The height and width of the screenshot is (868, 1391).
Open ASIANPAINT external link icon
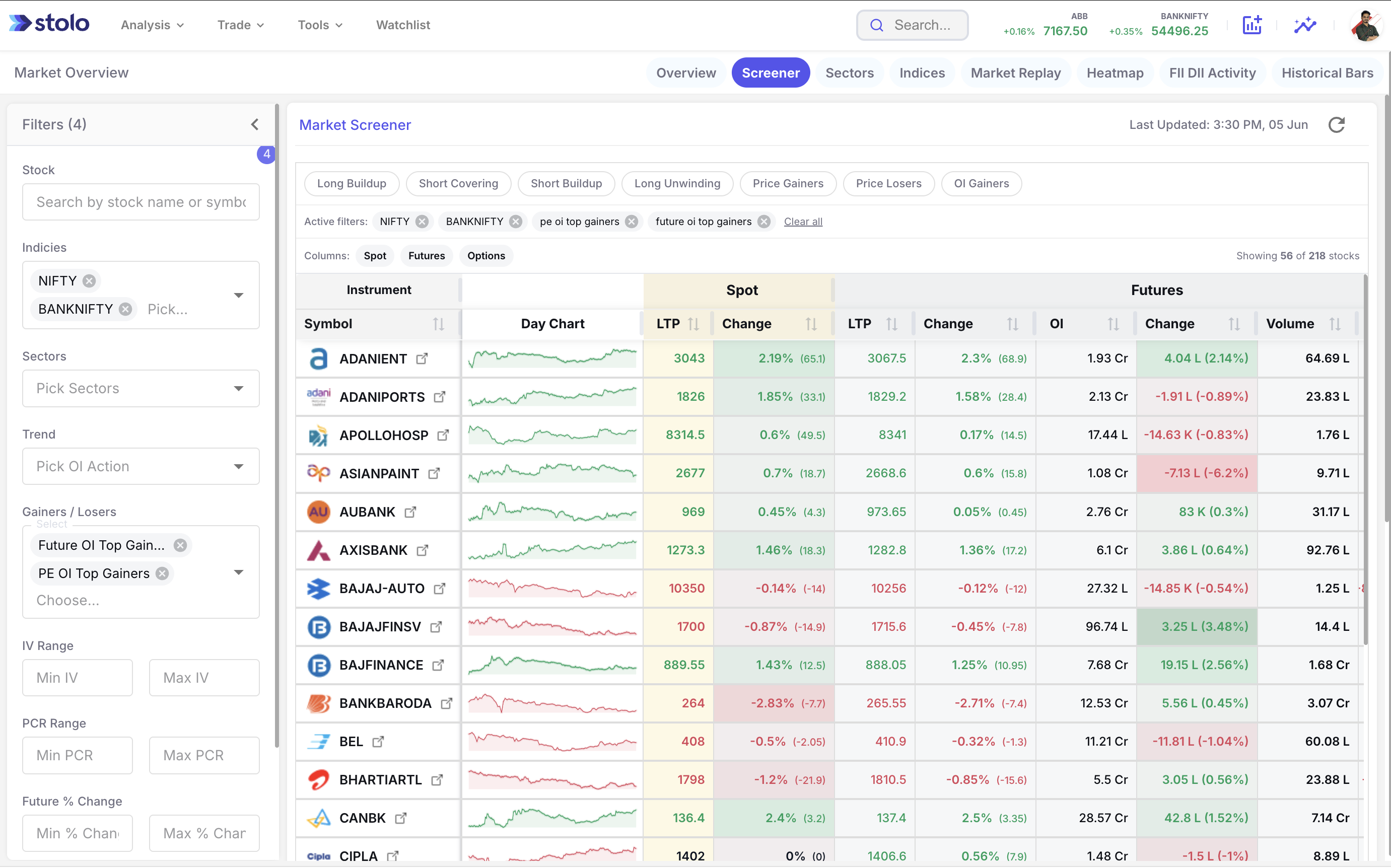434,473
